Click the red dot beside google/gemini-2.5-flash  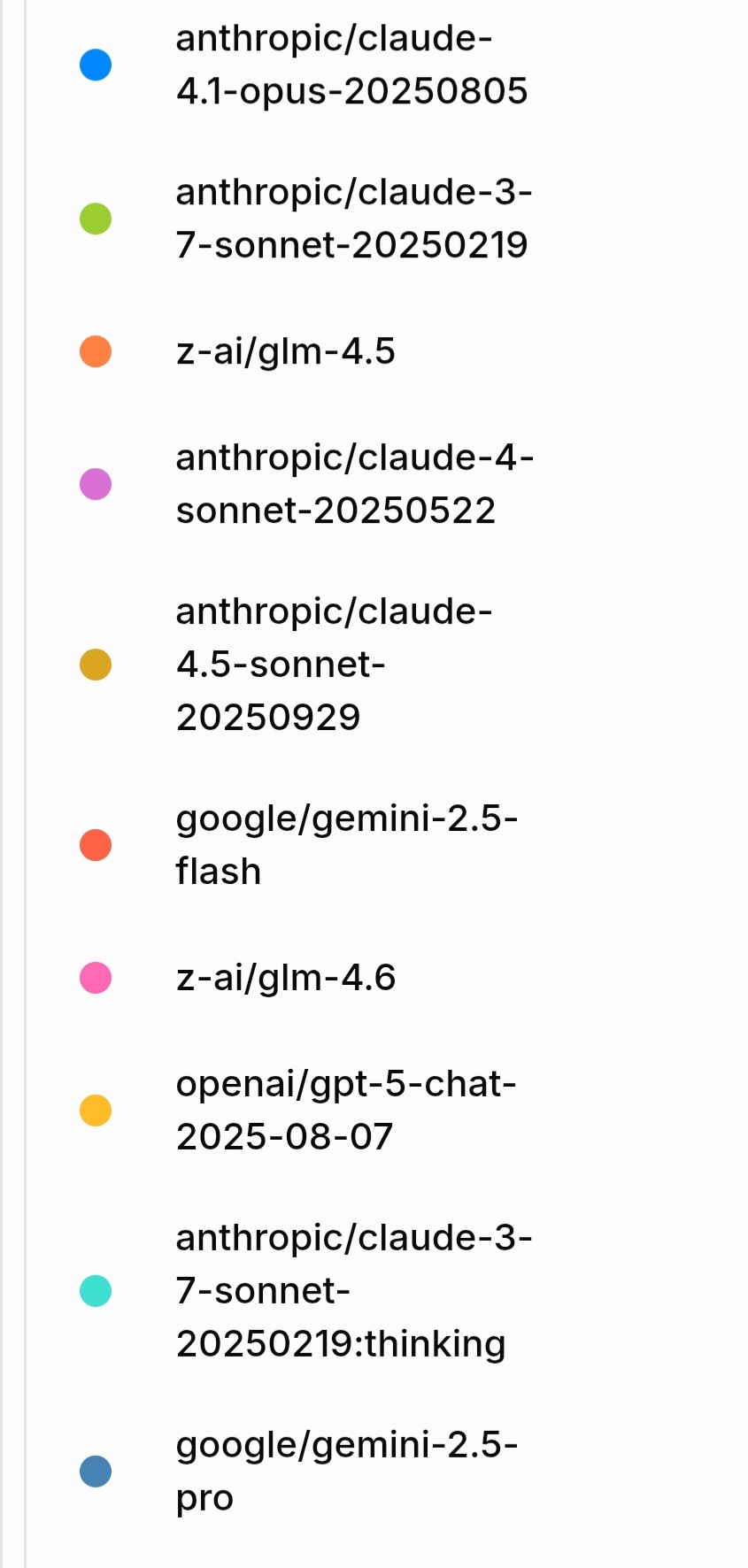[96, 845]
